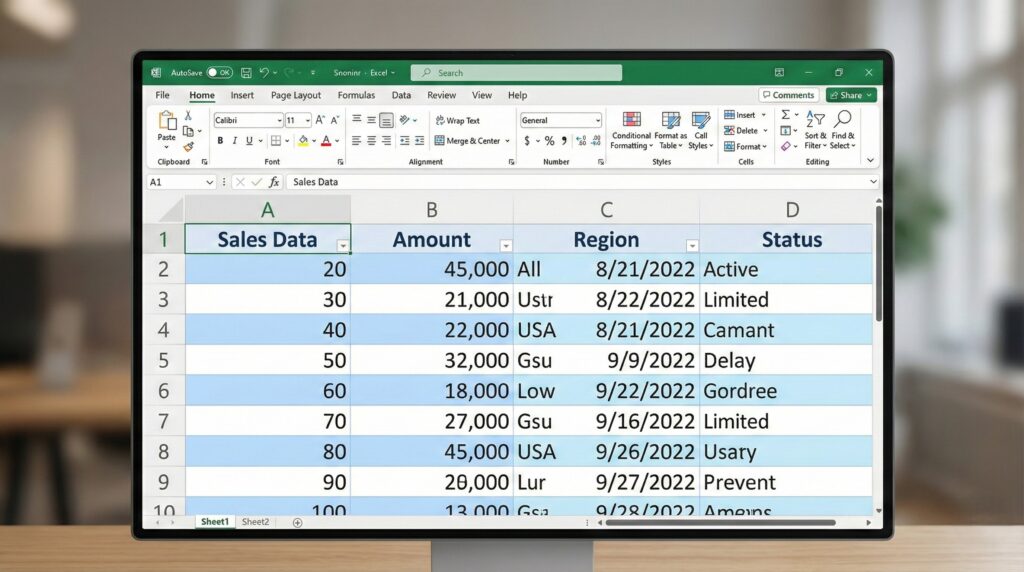Toggle bottom align button
The height and width of the screenshot is (572, 1024).
coord(386,120)
